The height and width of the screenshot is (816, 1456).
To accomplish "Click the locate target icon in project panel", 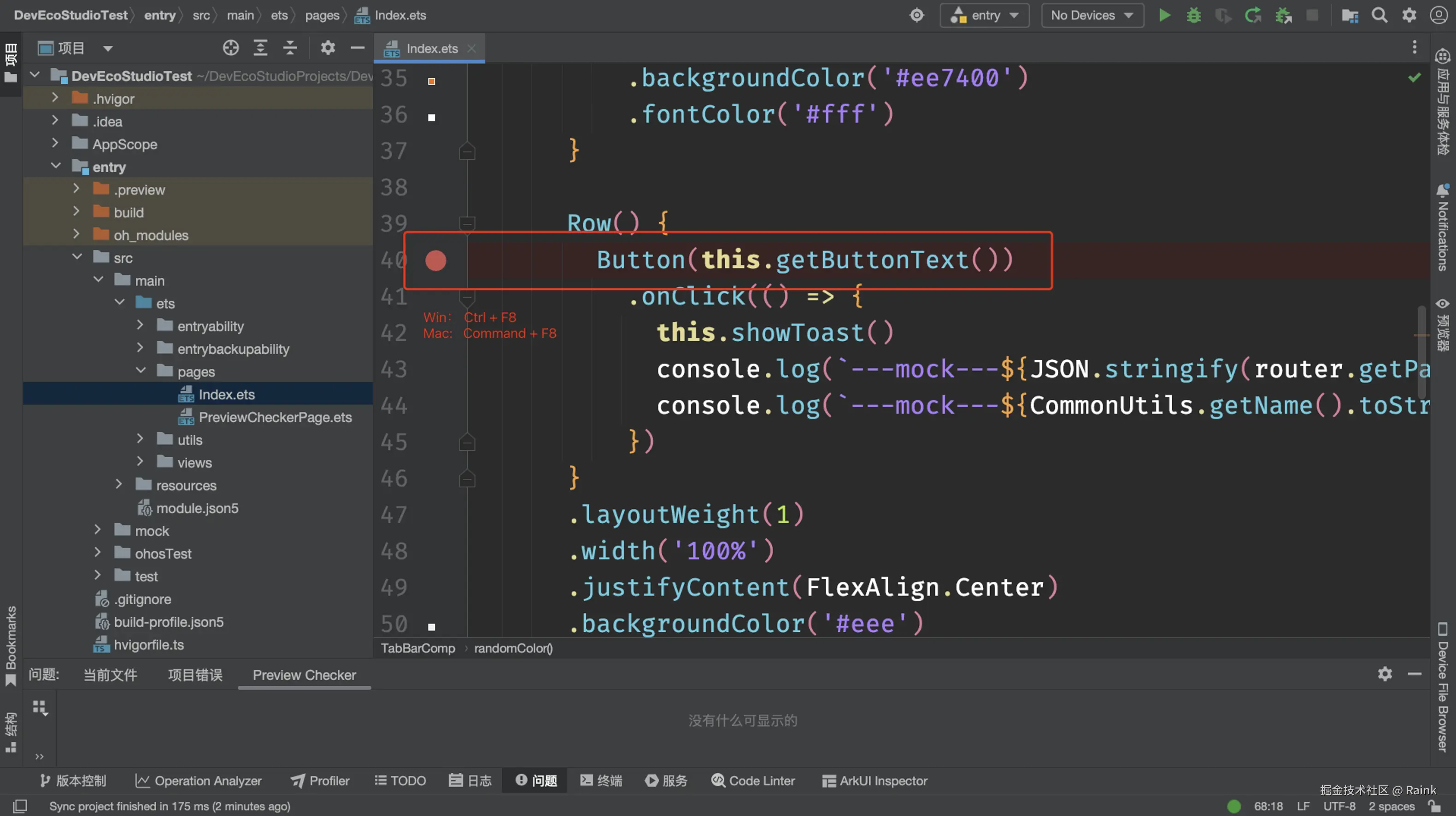I will click(230, 48).
